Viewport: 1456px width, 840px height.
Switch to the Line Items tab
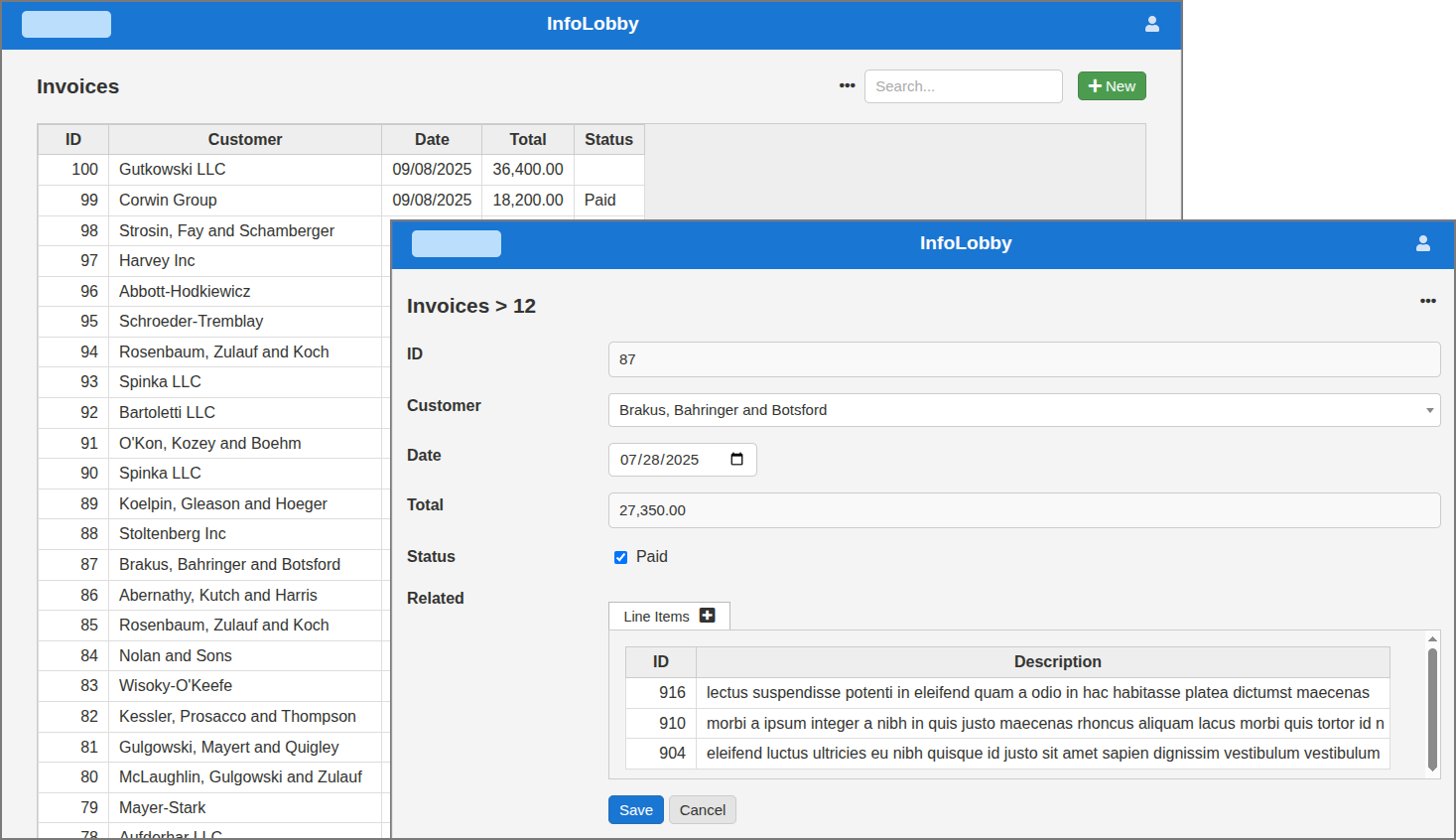point(658,615)
